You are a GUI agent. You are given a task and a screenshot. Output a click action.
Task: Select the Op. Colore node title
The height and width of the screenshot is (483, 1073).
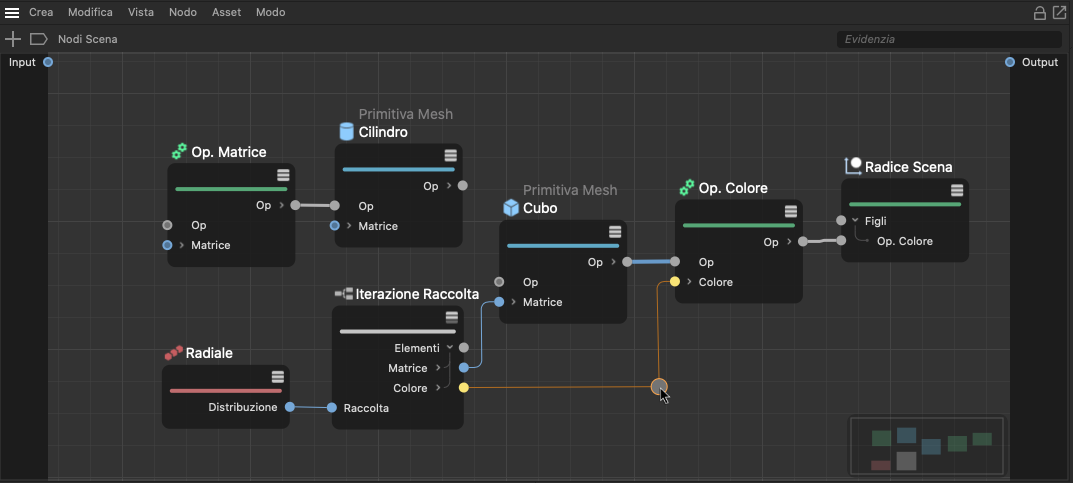[x=733, y=188]
